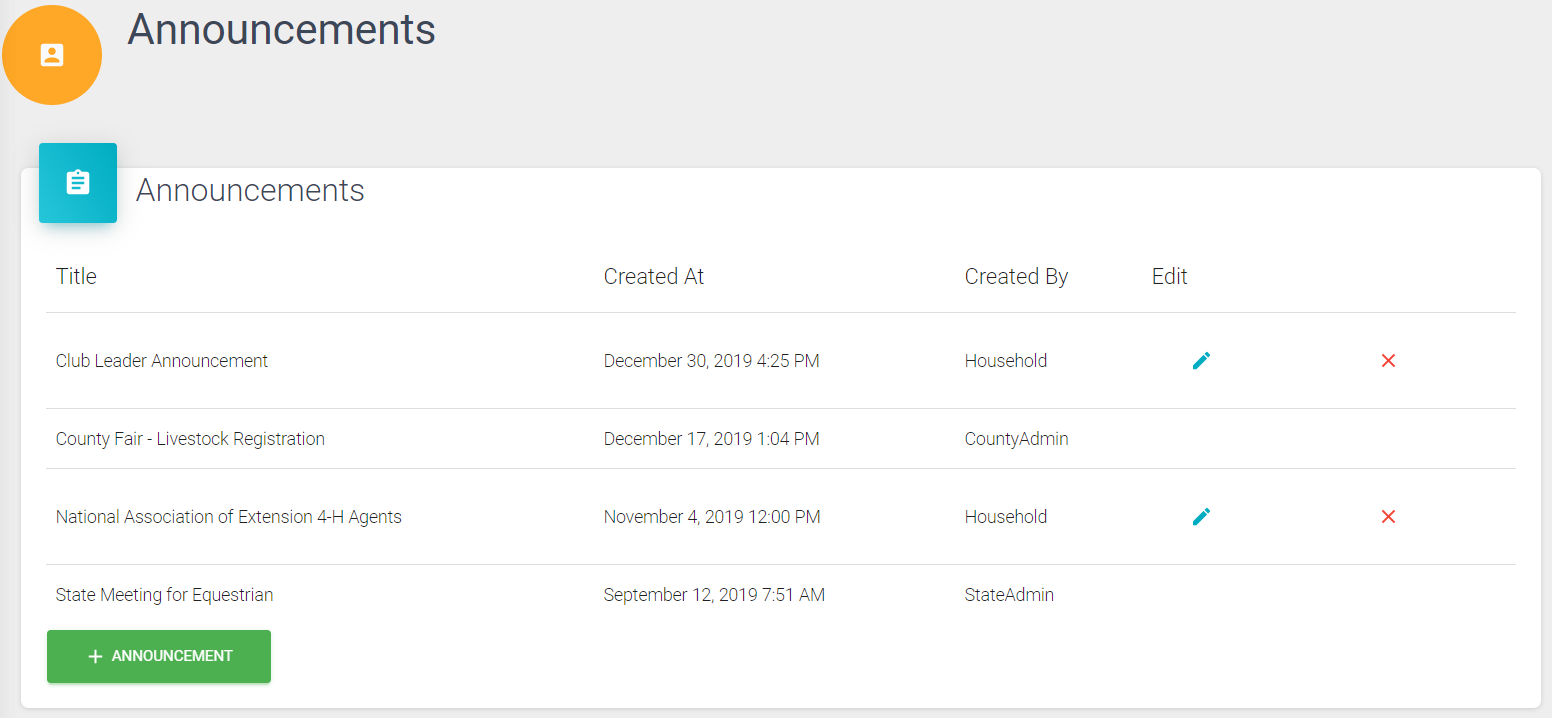The width and height of the screenshot is (1552, 718).
Task: Open the Club Leader Announcement title
Action: click(x=162, y=361)
